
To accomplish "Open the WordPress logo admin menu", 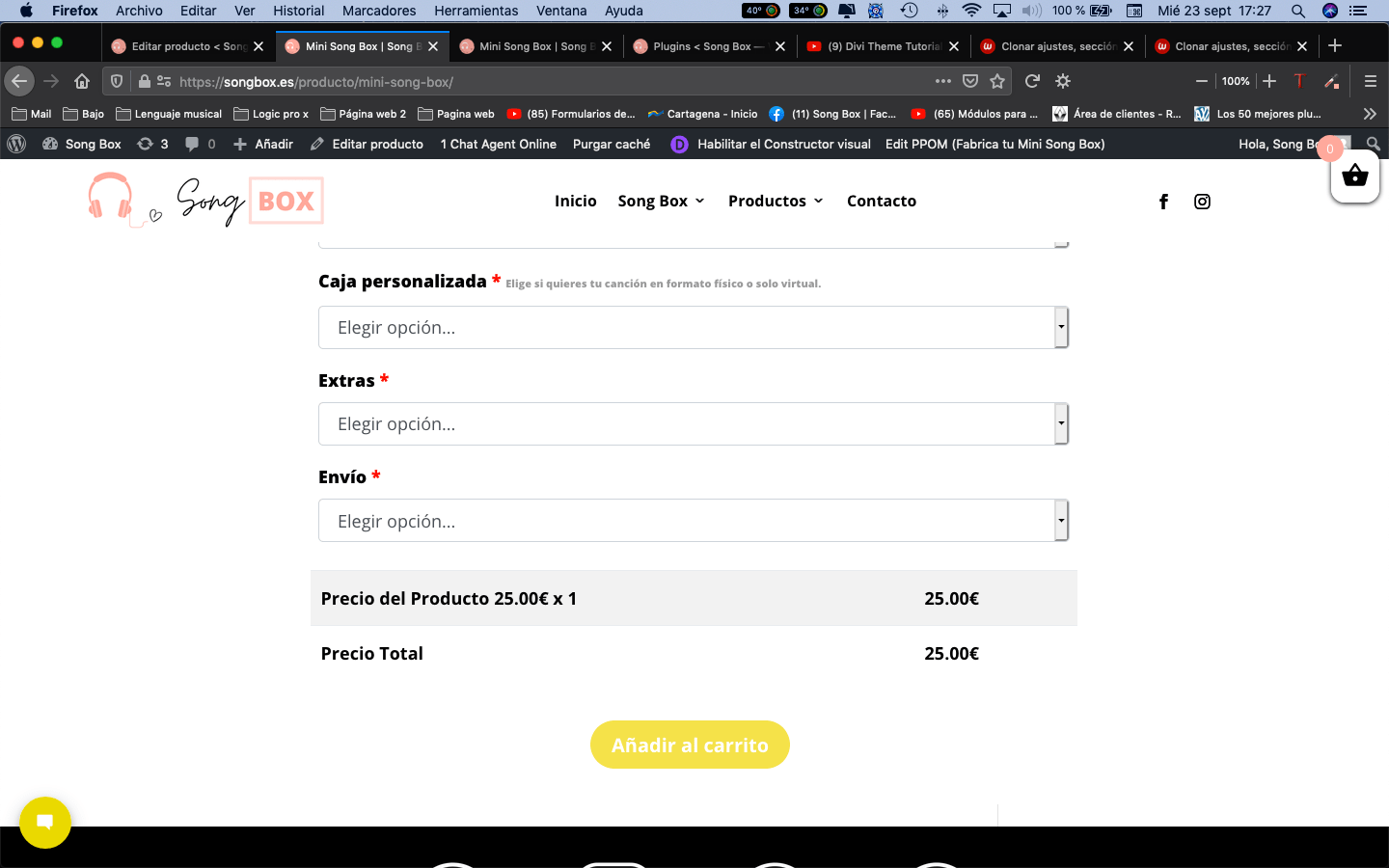I will pos(16,144).
